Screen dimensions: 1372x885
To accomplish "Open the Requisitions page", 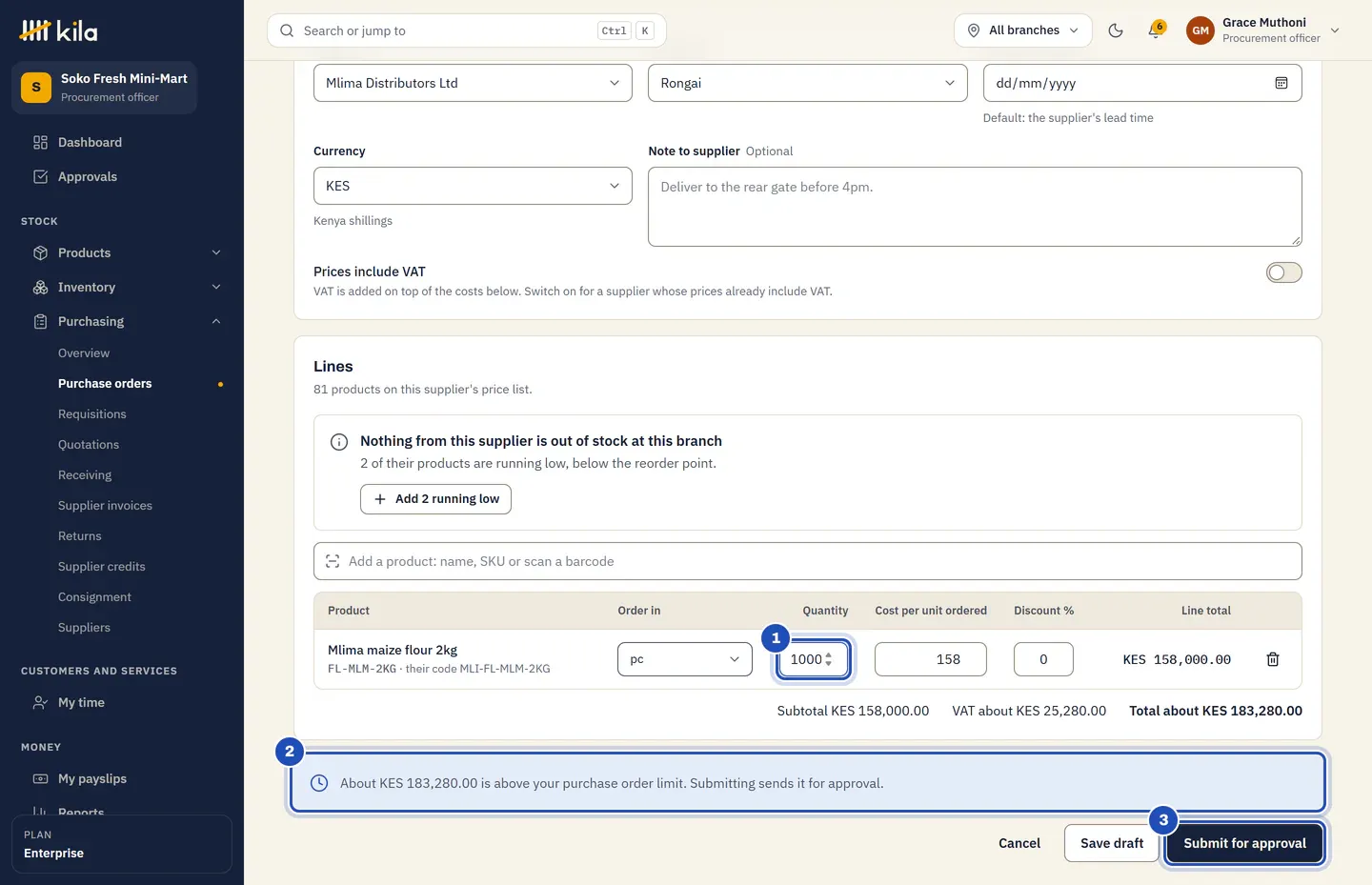I will coord(91,414).
